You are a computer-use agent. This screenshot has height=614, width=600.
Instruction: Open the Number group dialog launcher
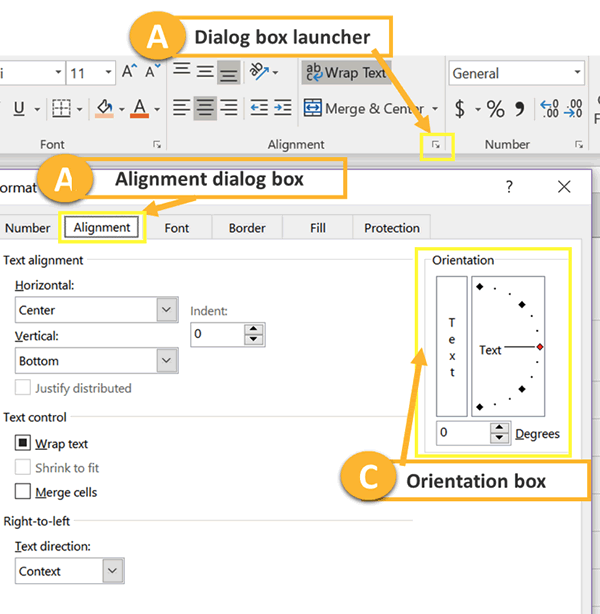pos(579,145)
